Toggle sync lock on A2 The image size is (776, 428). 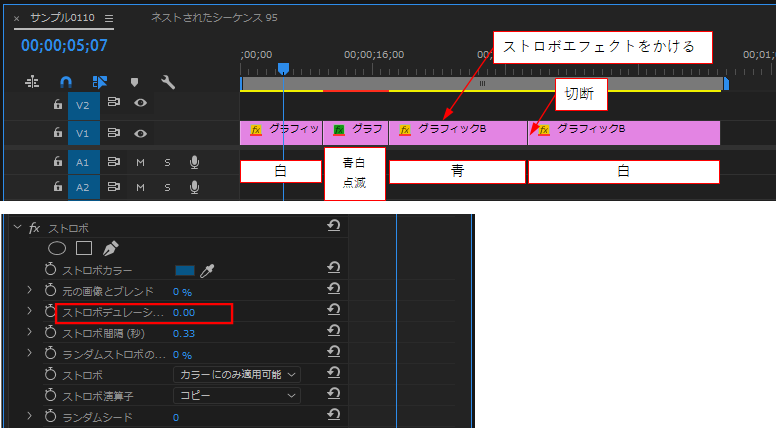click(x=114, y=187)
